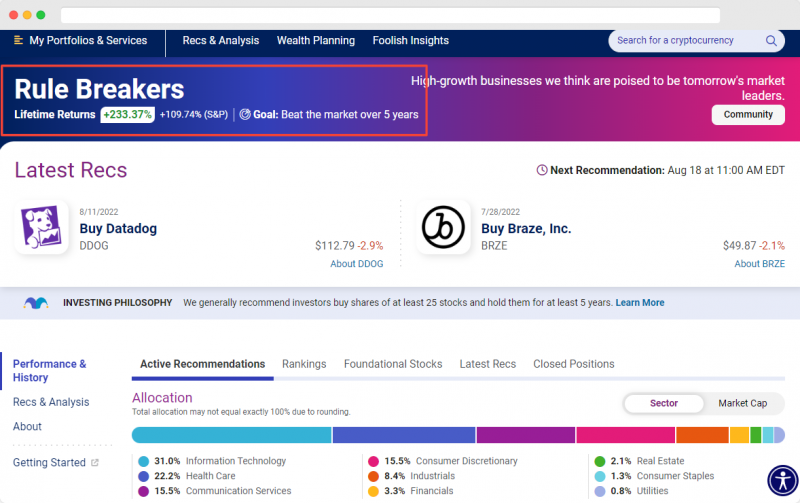This screenshot has width=800, height=503.
Task: Click the Buy Braze, Inc. recommendation title
Action: pyautogui.click(x=526, y=229)
